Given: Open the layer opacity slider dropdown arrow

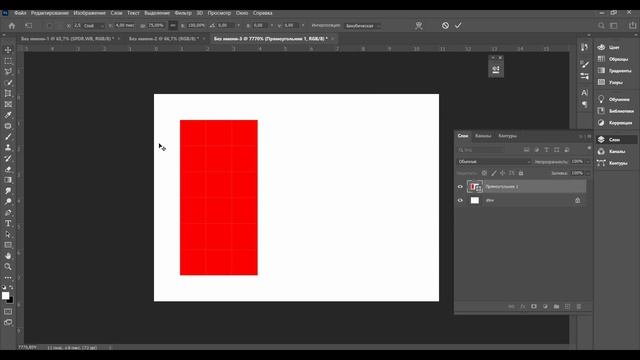Looking at the screenshot, I should pos(588,162).
